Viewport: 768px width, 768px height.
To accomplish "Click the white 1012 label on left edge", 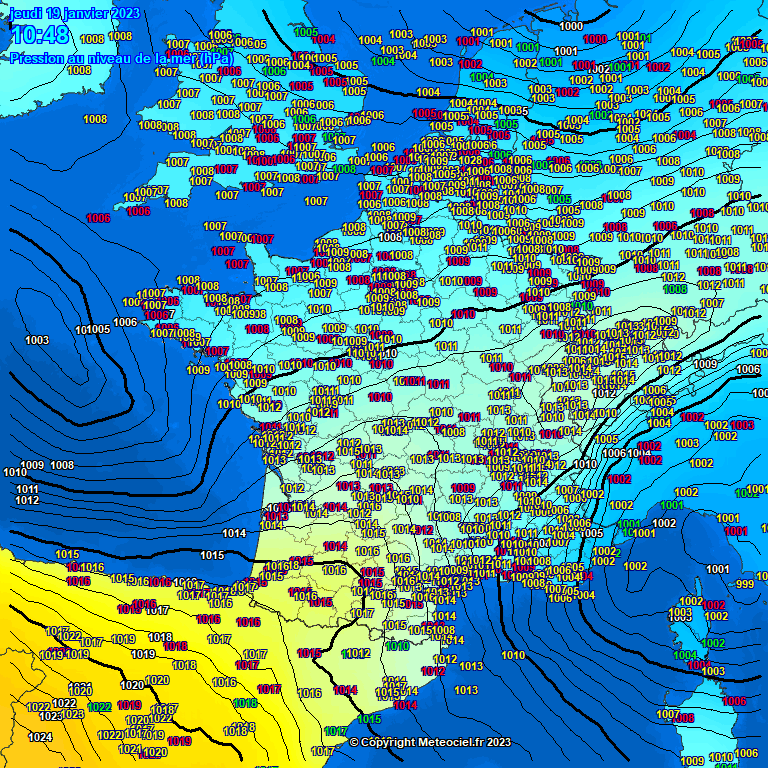I will pos(27,501).
